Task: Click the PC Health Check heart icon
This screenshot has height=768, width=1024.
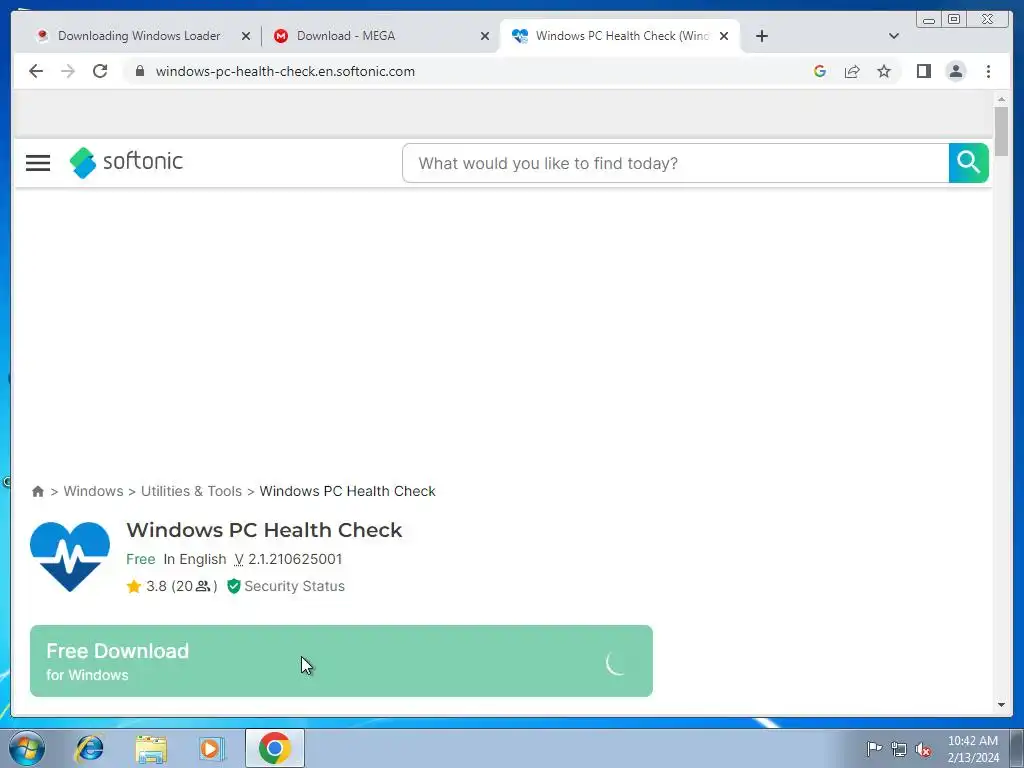Action: pos(70,556)
